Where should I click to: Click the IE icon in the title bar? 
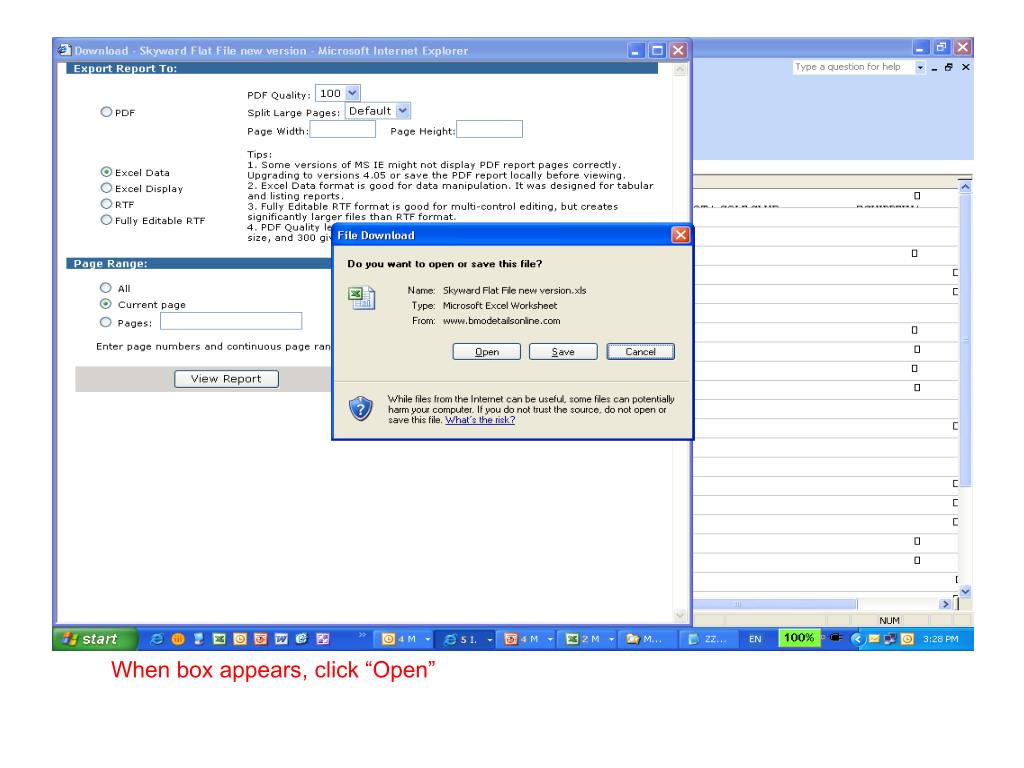pyautogui.click(x=64, y=50)
